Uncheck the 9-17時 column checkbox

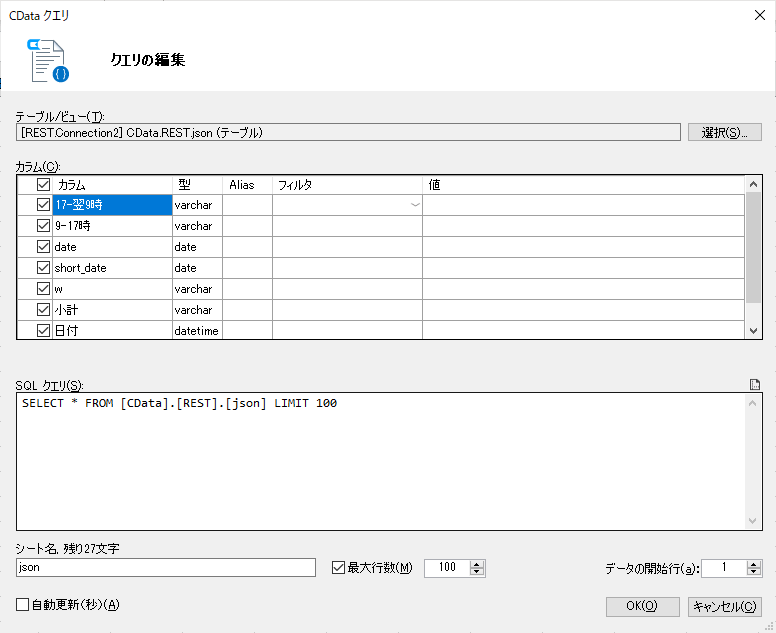coord(44,226)
